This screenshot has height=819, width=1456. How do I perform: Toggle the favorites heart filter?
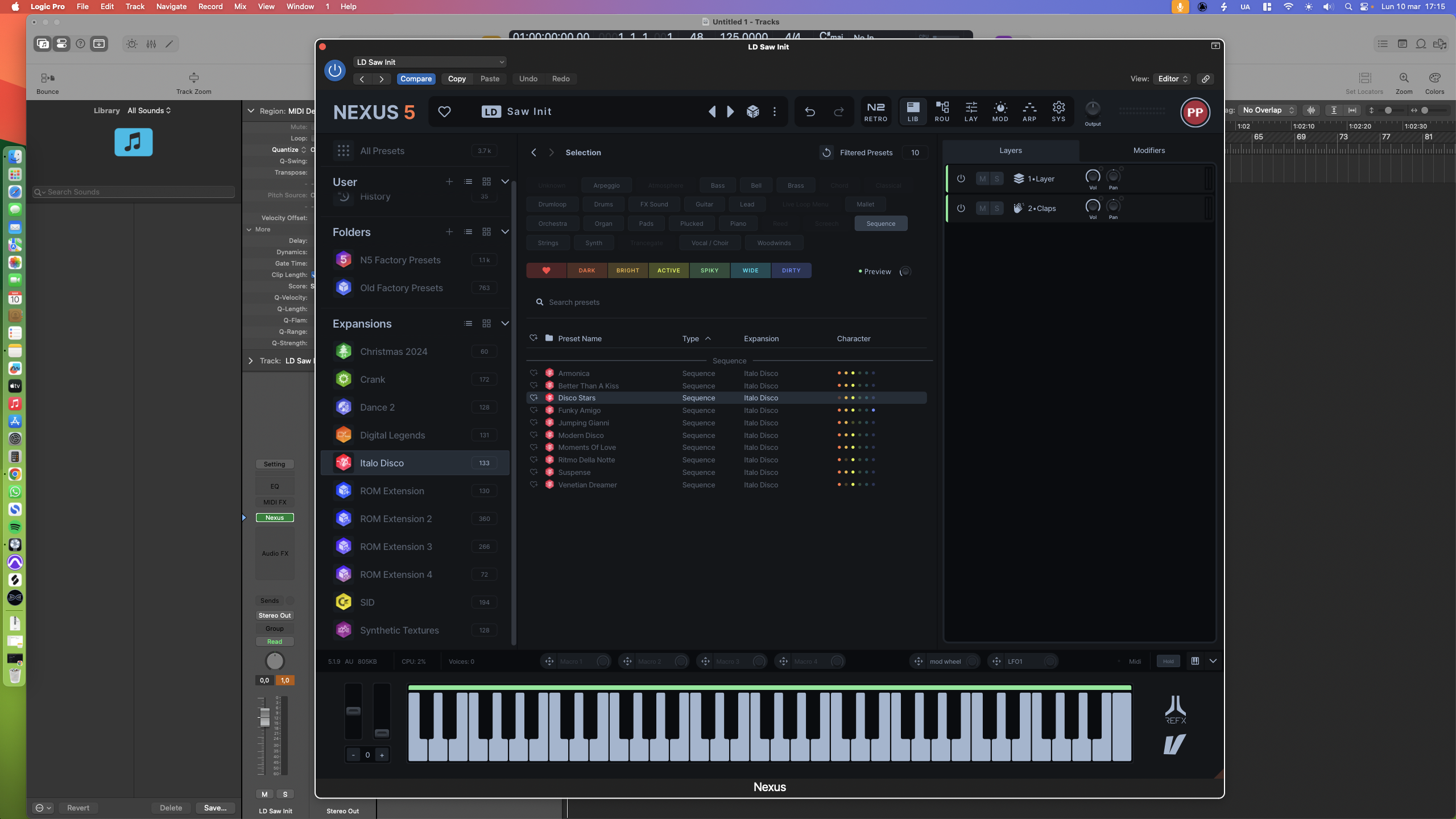click(546, 271)
